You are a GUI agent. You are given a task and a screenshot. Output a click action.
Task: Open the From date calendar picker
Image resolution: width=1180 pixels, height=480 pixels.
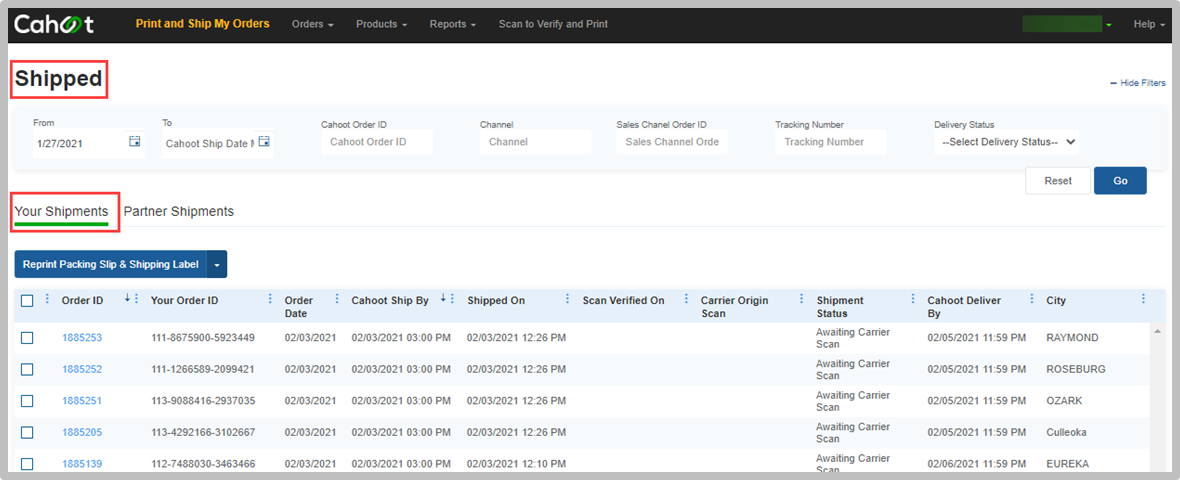135,141
